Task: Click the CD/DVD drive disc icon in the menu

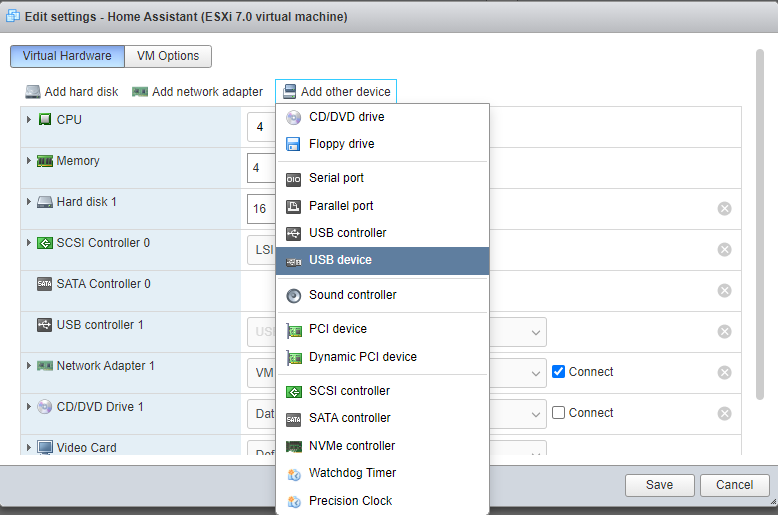Action: coord(293,118)
